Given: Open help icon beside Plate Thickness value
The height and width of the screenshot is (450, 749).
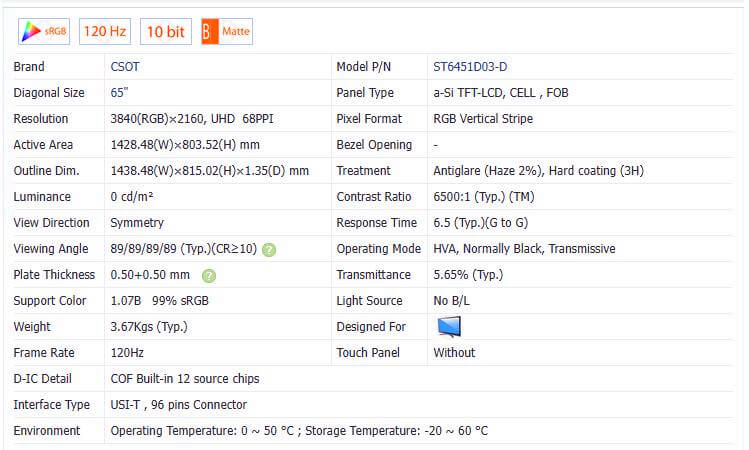Looking at the screenshot, I should 208,275.
